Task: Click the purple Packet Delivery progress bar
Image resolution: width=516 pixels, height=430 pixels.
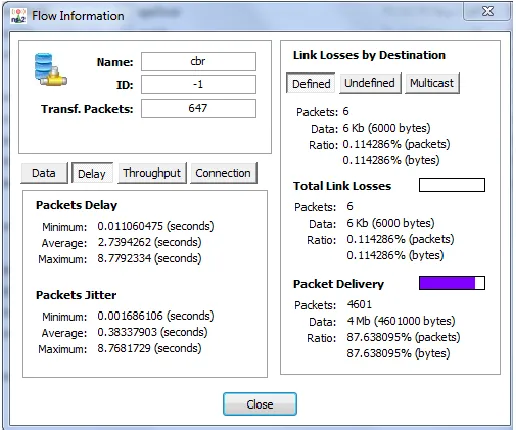Action: (x=452, y=283)
